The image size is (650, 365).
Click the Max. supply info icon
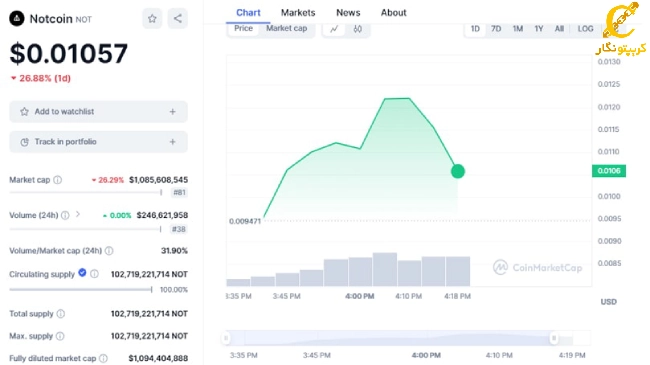tap(60, 336)
